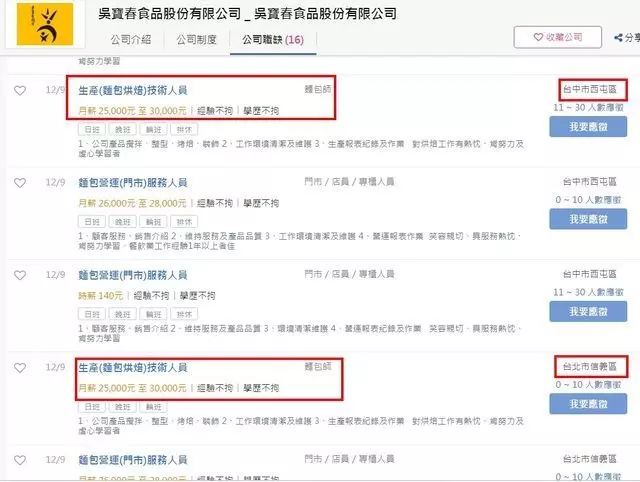Favorite the 月薪 26,000 台中市西屯區 麵包營運 job with the heart
This screenshot has height=482, width=640.
point(20,182)
